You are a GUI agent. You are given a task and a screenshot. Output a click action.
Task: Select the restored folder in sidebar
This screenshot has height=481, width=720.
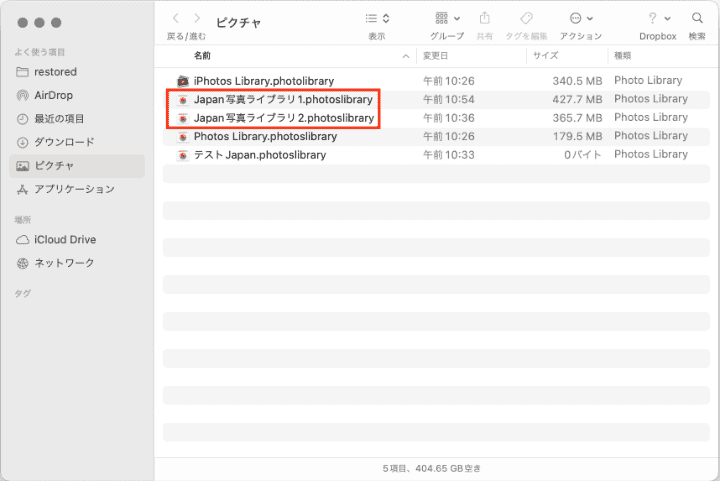(x=55, y=72)
